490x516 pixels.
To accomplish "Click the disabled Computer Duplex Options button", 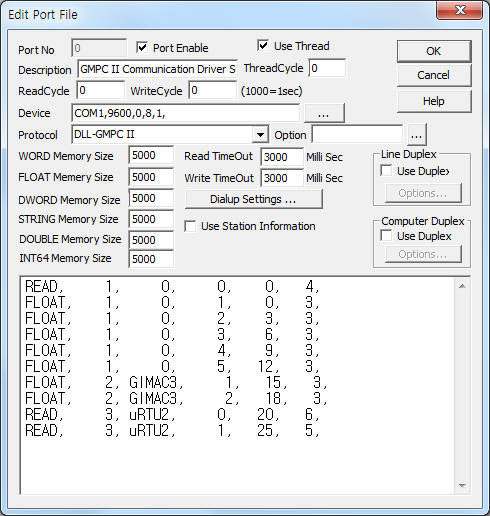I will pyautogui.click(x=423, y=254).
